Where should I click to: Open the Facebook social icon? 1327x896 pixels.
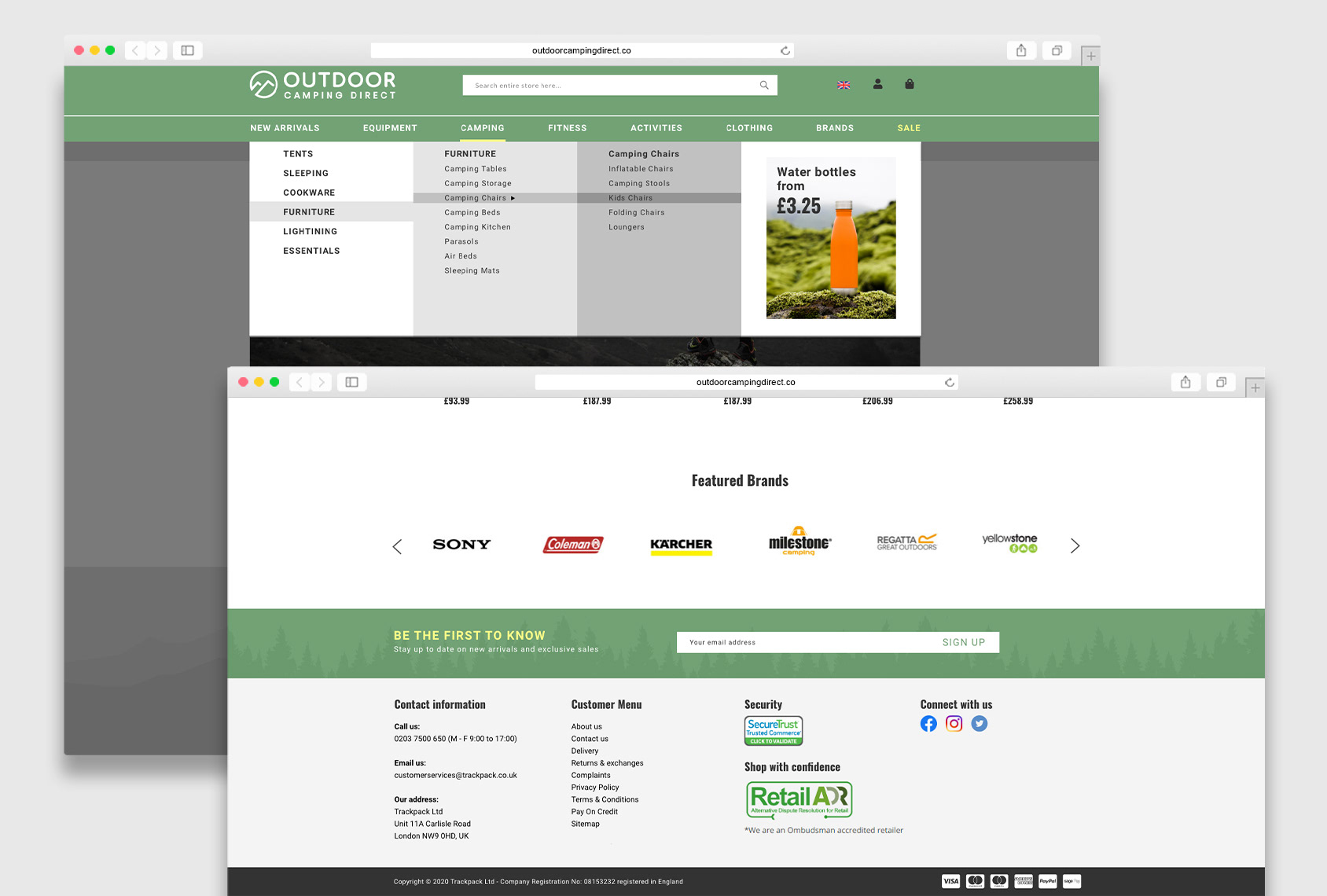point(928,724)
